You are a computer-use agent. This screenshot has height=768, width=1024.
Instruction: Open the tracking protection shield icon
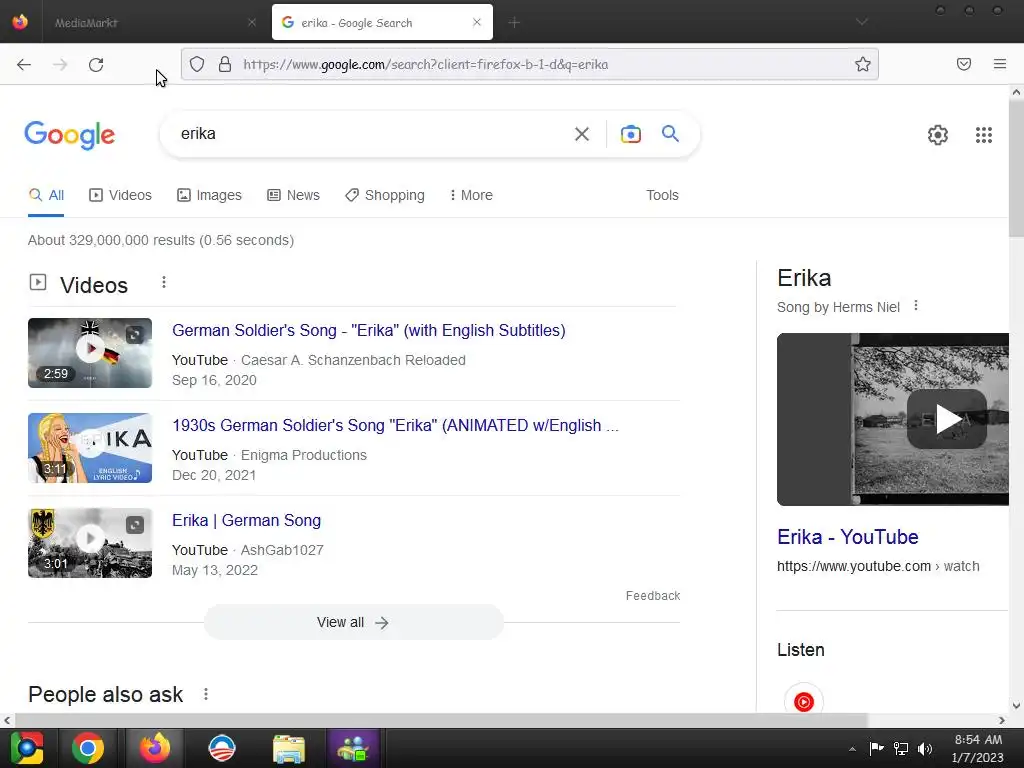197,64
